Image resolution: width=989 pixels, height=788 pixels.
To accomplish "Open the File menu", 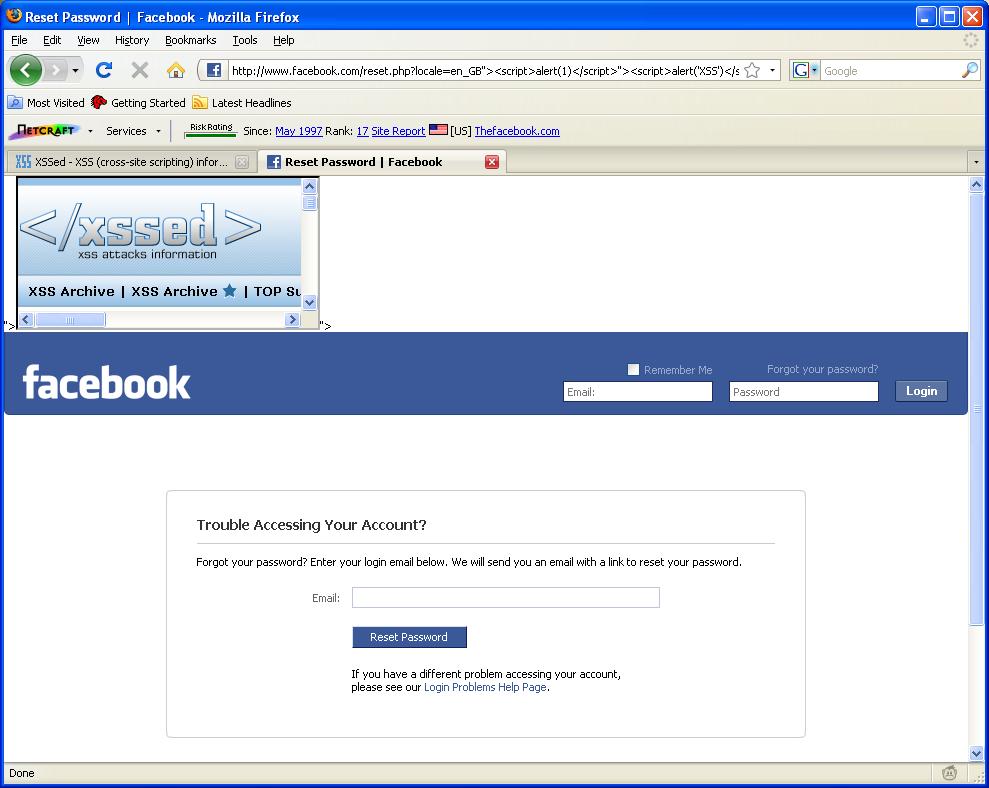I will [x=19, y=40].
